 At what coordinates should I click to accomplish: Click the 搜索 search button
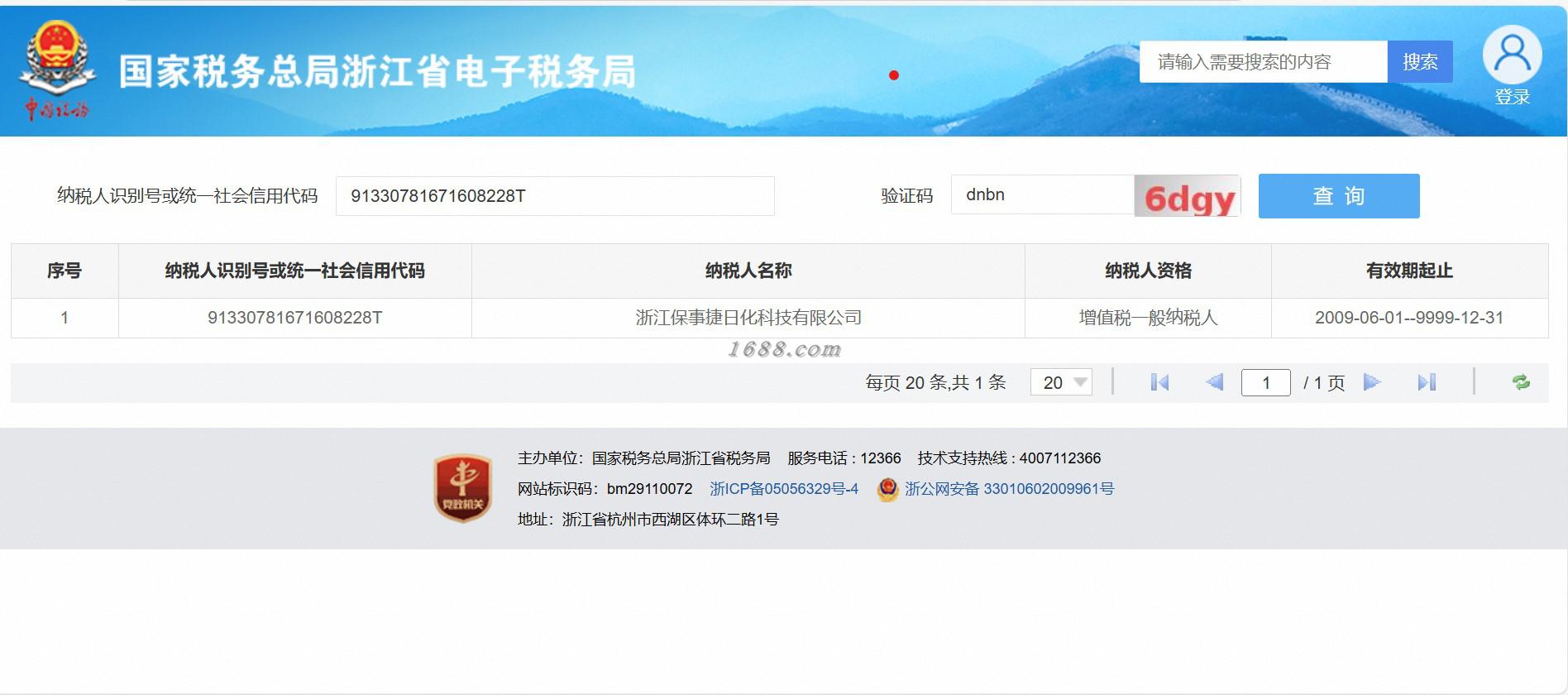1420,61
